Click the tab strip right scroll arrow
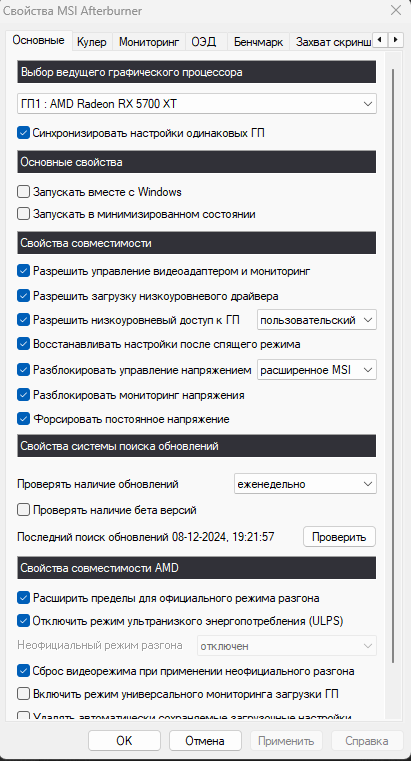The image size is (411, 761). (x=396, y=39)
